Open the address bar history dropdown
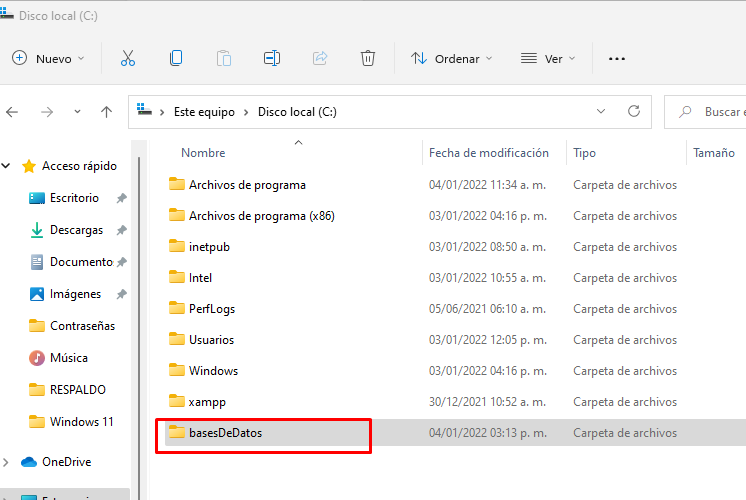The height and width of the screenshot is (500, 746). tap(601, 112)
